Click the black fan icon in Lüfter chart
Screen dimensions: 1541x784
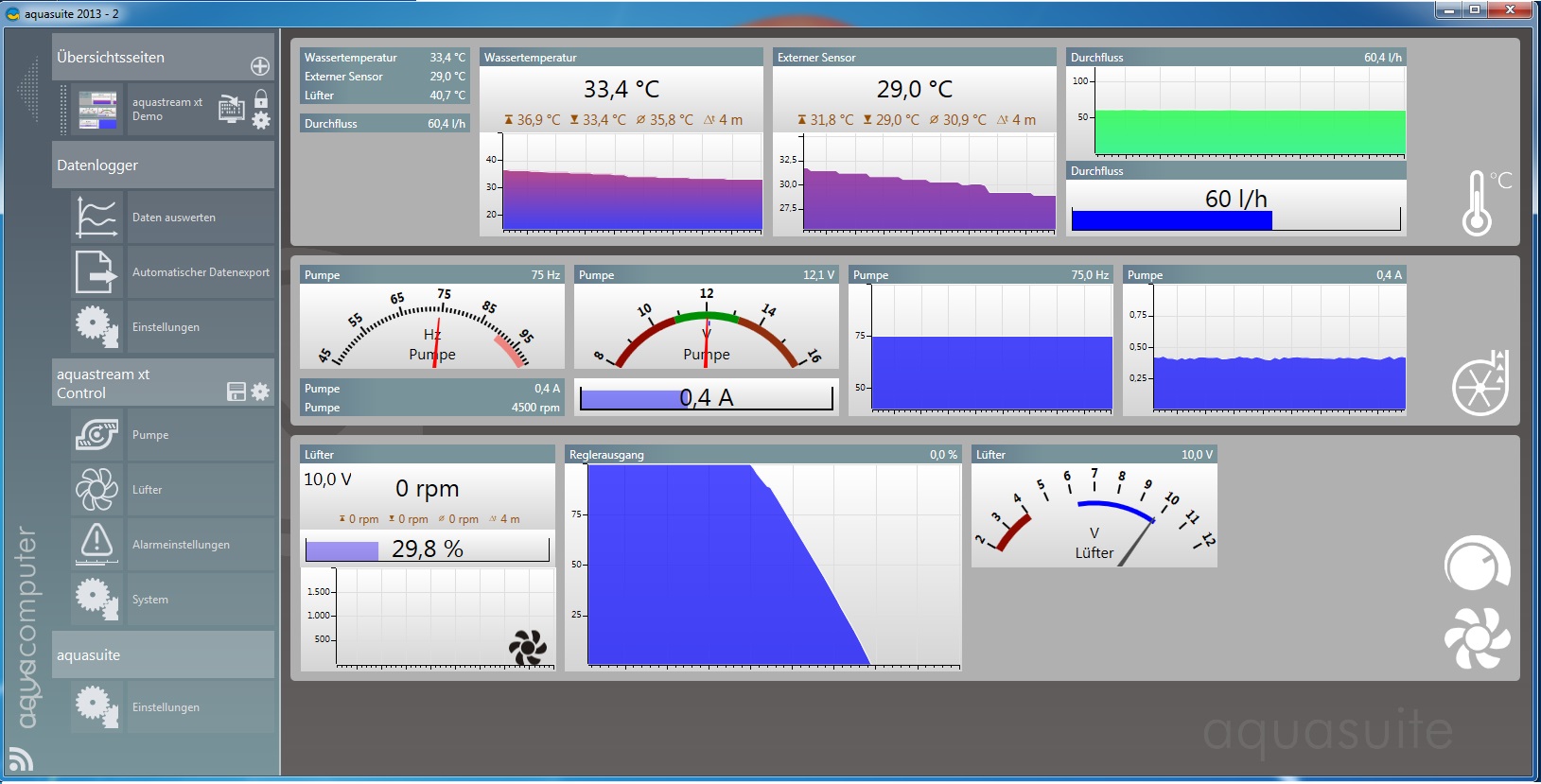pos(528,648)
